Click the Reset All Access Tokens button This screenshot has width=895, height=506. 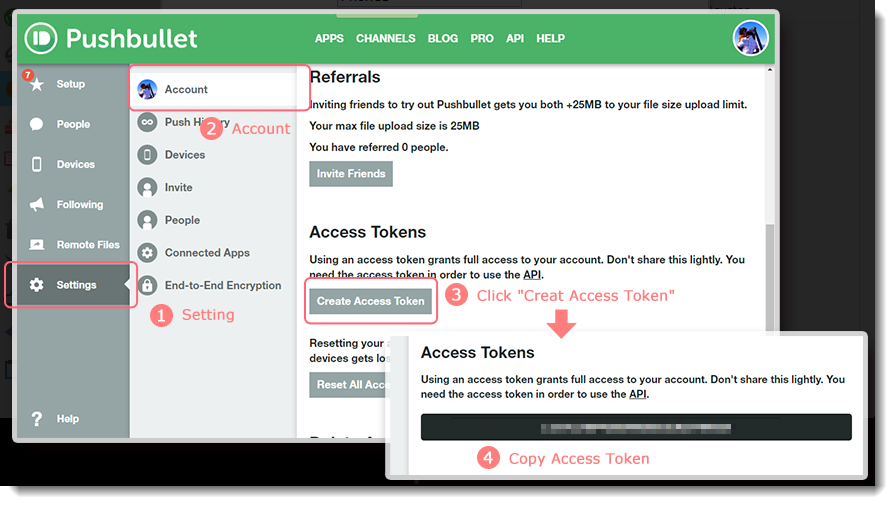pyautogui.click(x=349, y=385)
